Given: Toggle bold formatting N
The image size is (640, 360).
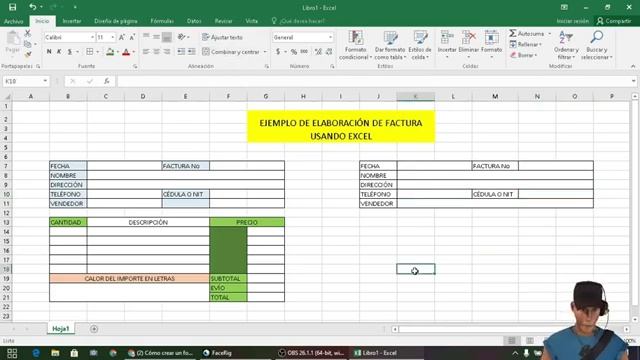Looking at the screenshot, I should (x=49, y=52).
